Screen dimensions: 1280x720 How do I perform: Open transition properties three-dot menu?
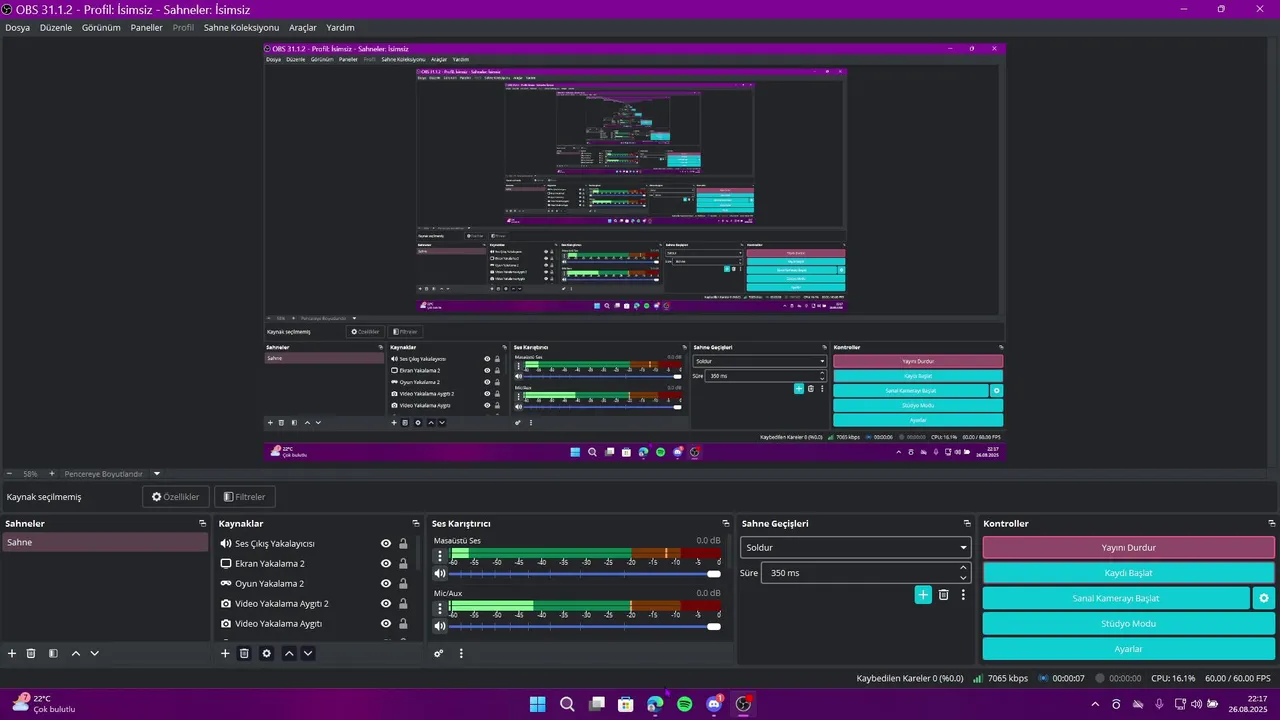[x=963, y=594]
